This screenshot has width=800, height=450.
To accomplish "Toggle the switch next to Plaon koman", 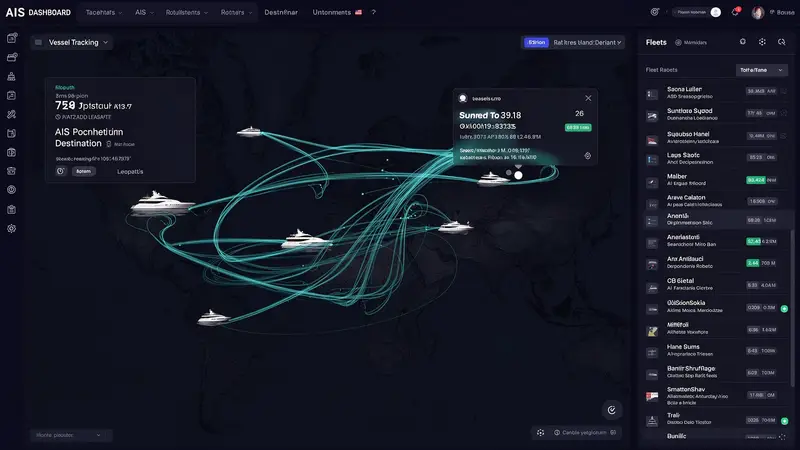I will click(715, 12).
